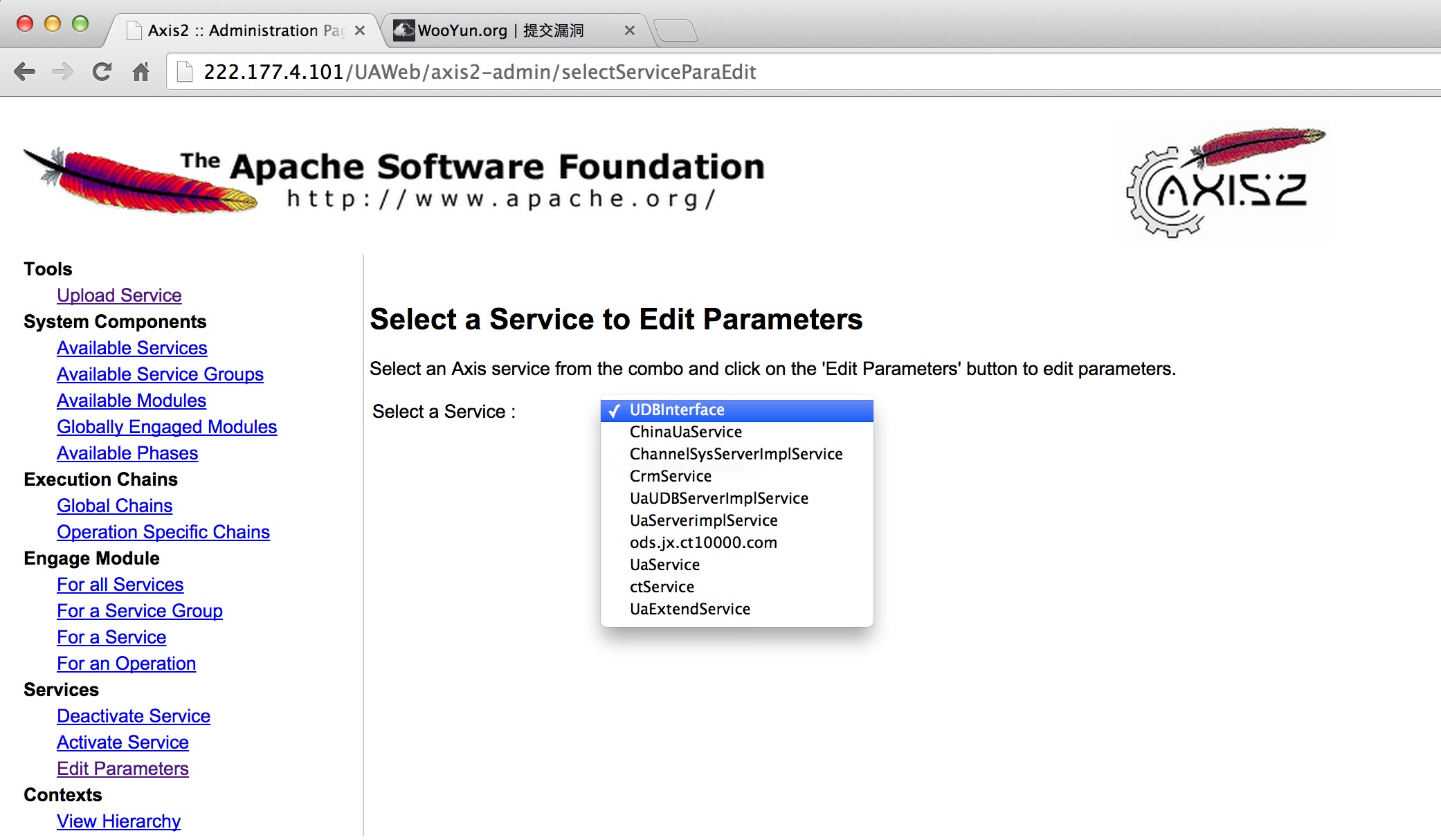Click the browser back arrow
1441x840 pixels.
point(24,71)
